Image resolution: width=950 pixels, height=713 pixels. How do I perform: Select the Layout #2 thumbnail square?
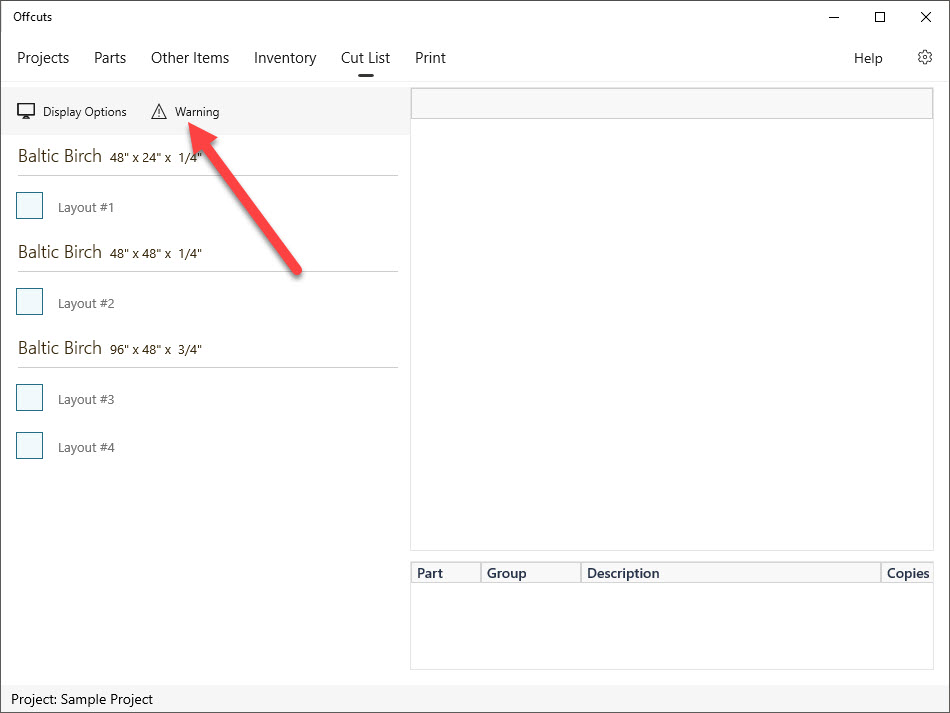click(x=30, y=302)
